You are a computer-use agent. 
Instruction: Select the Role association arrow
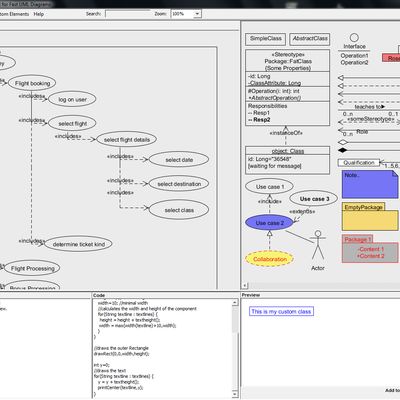[369, 131]
